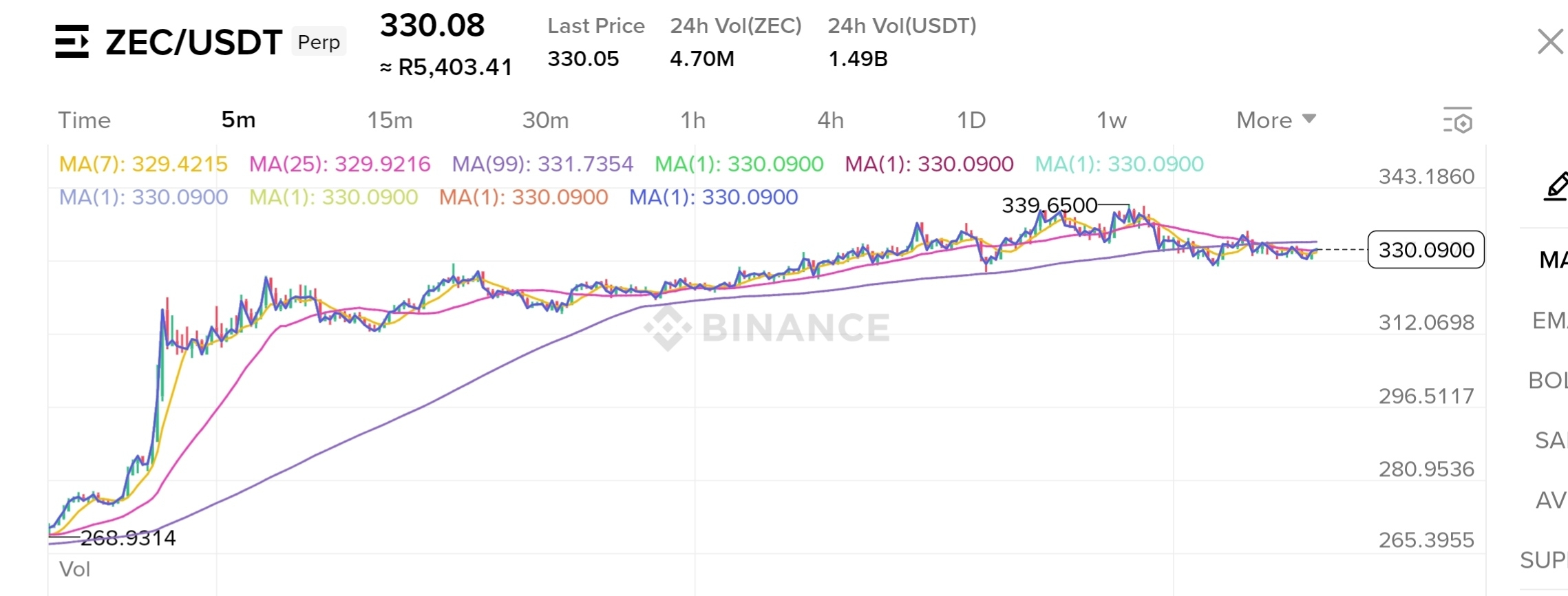Image resolution: width=1568 pixels, height=596 pixels.
Task: Select the 4h timeframe
Action: click(830, 120)
